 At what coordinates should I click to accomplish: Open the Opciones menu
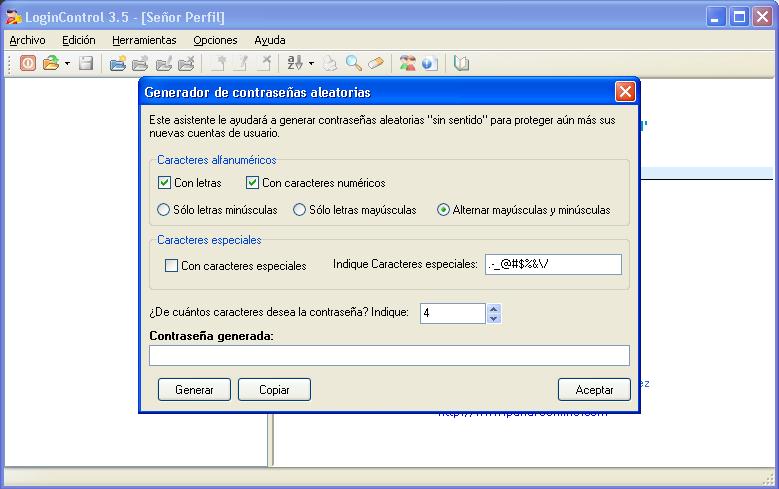[x=215, y=40]
